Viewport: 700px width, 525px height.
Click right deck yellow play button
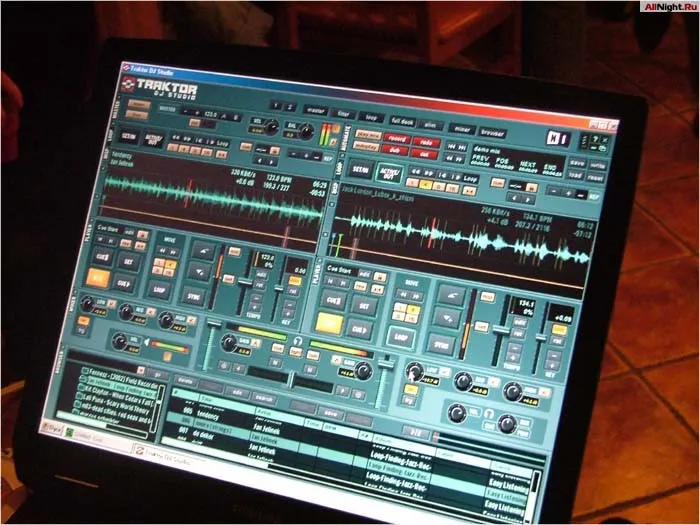(x=329, y=324)
